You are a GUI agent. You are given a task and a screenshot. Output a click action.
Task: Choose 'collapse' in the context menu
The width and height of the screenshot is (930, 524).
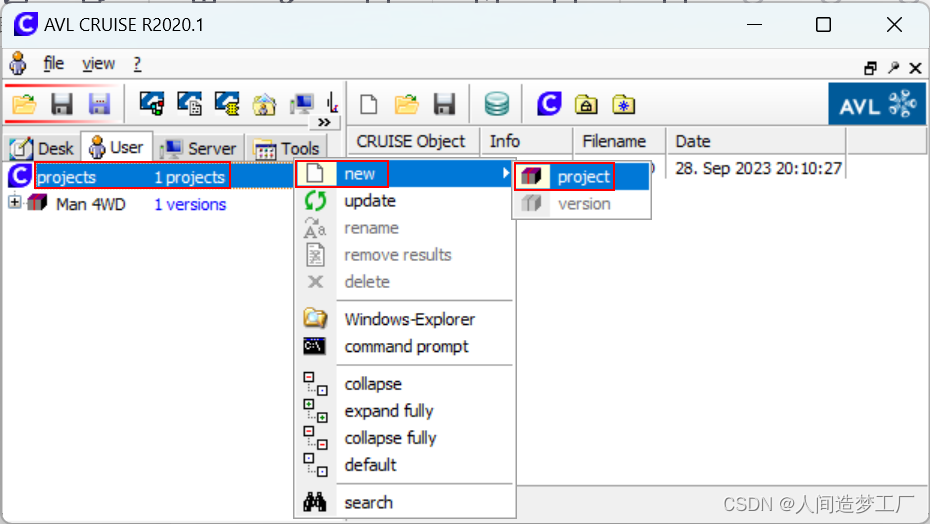point(405,384)
